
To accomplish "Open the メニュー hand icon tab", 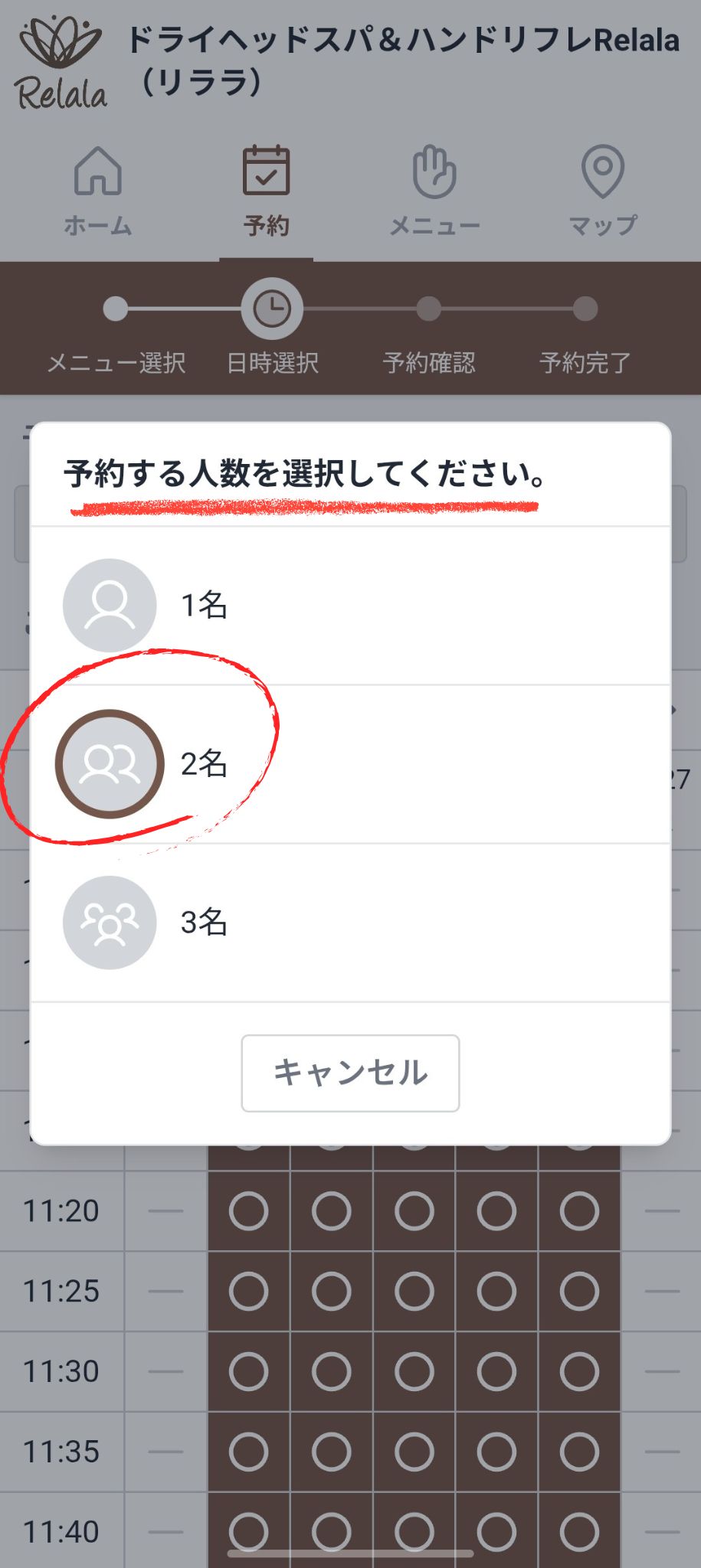I will pyautogui.click(x=434, y=172).
